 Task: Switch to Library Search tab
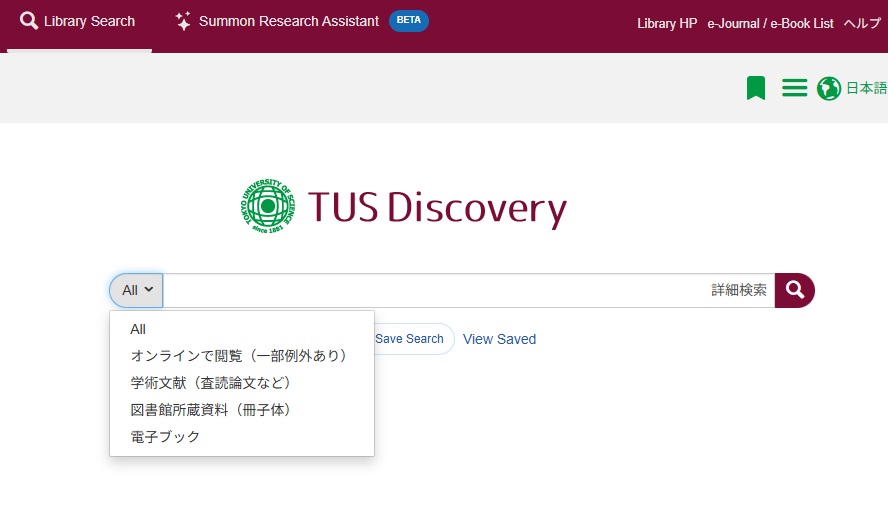[78, 22]
